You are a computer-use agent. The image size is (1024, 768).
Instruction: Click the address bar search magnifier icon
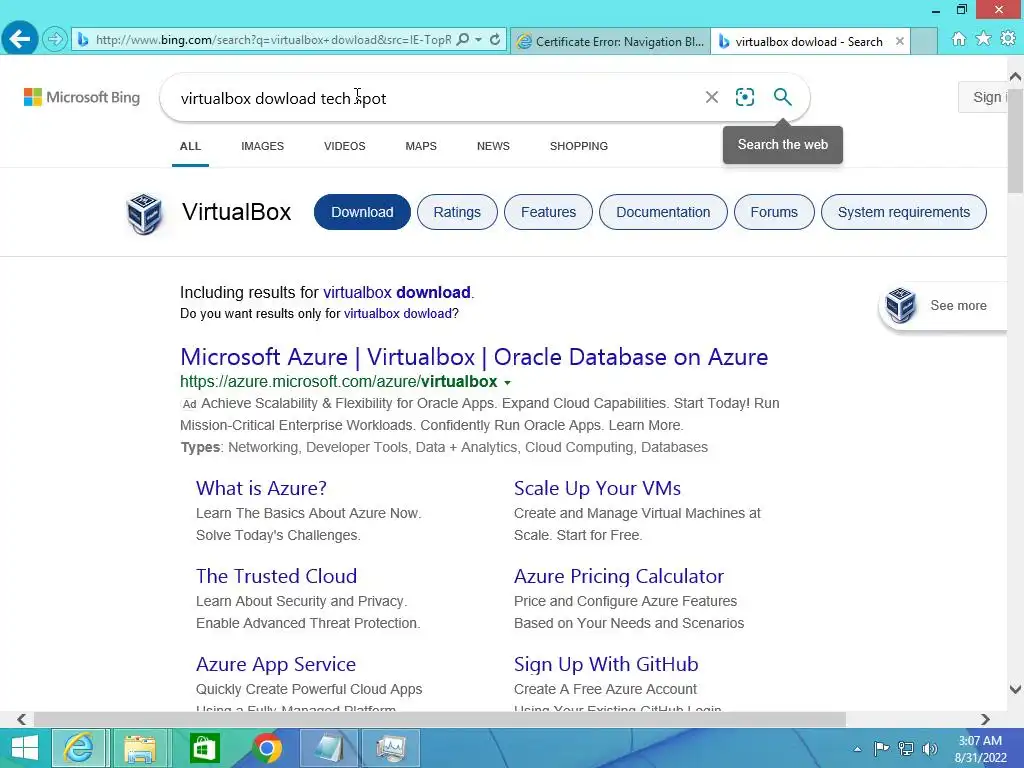point(463,40)
